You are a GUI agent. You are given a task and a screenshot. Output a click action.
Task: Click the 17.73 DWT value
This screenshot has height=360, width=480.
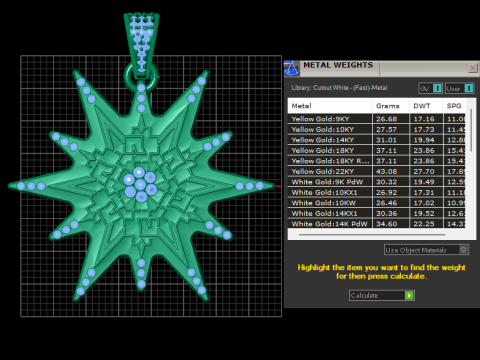424,129
